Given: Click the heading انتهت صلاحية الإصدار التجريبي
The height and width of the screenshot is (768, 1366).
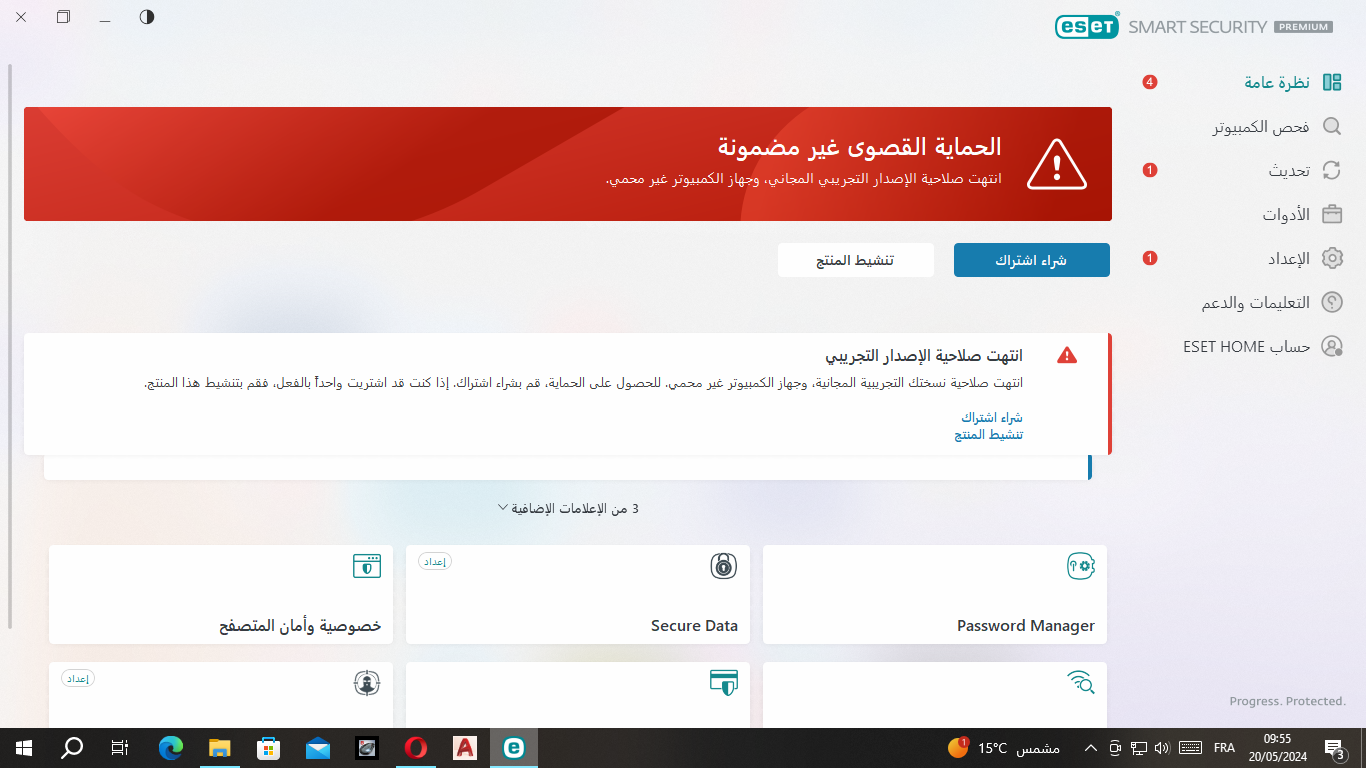Looking at the screenshot, I should point(924,356).
